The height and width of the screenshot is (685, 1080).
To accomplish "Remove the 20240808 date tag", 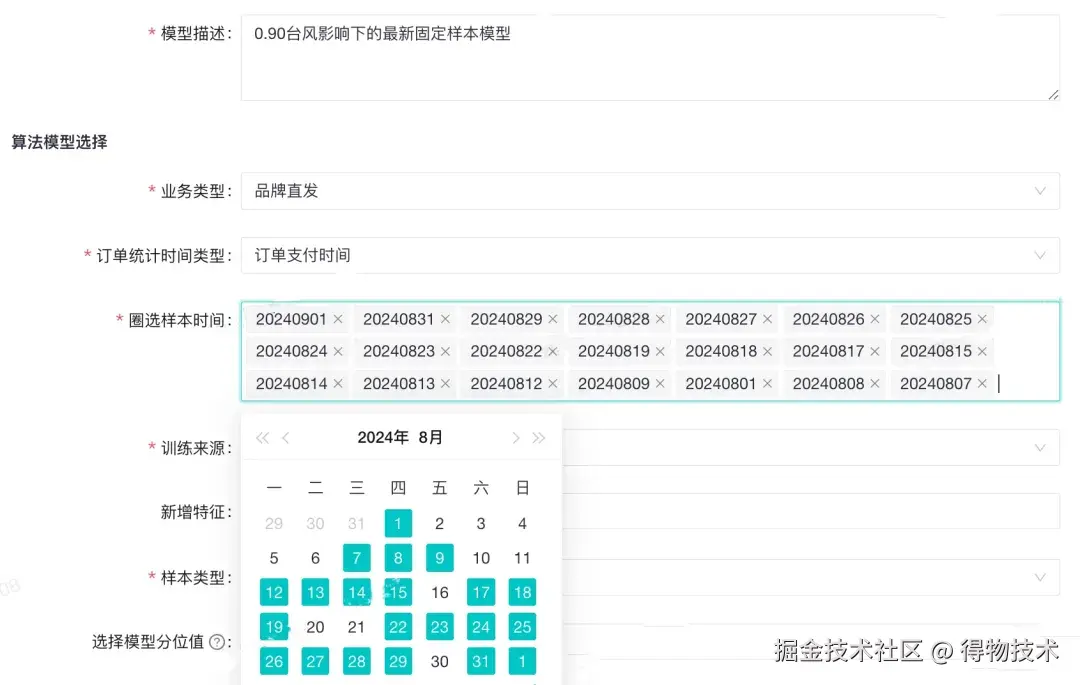I will click(875, 383).
